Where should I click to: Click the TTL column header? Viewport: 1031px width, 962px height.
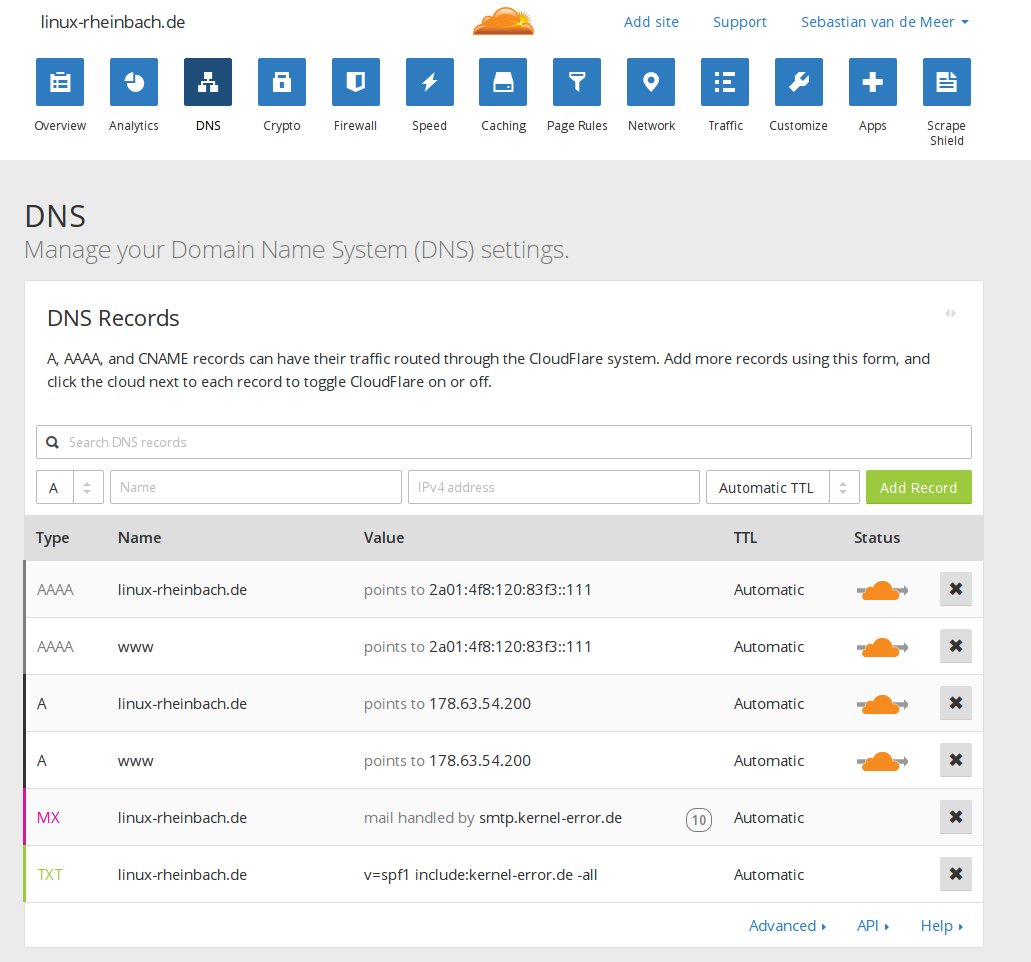(x=745, y=538)
